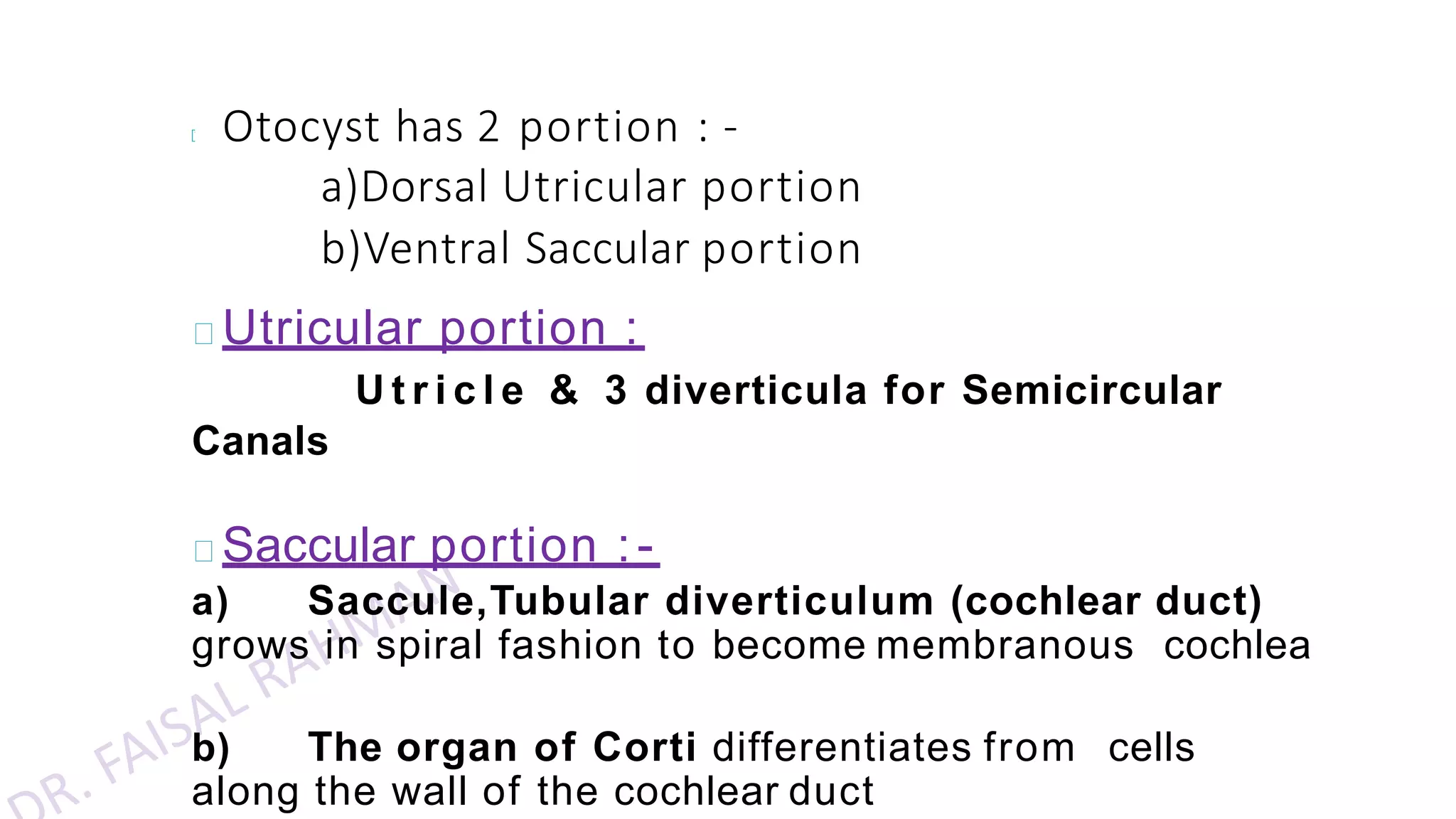Click 'a)Dorsal Utricular portion' text
Screen dimensions: 1456x819
[591, 188]
